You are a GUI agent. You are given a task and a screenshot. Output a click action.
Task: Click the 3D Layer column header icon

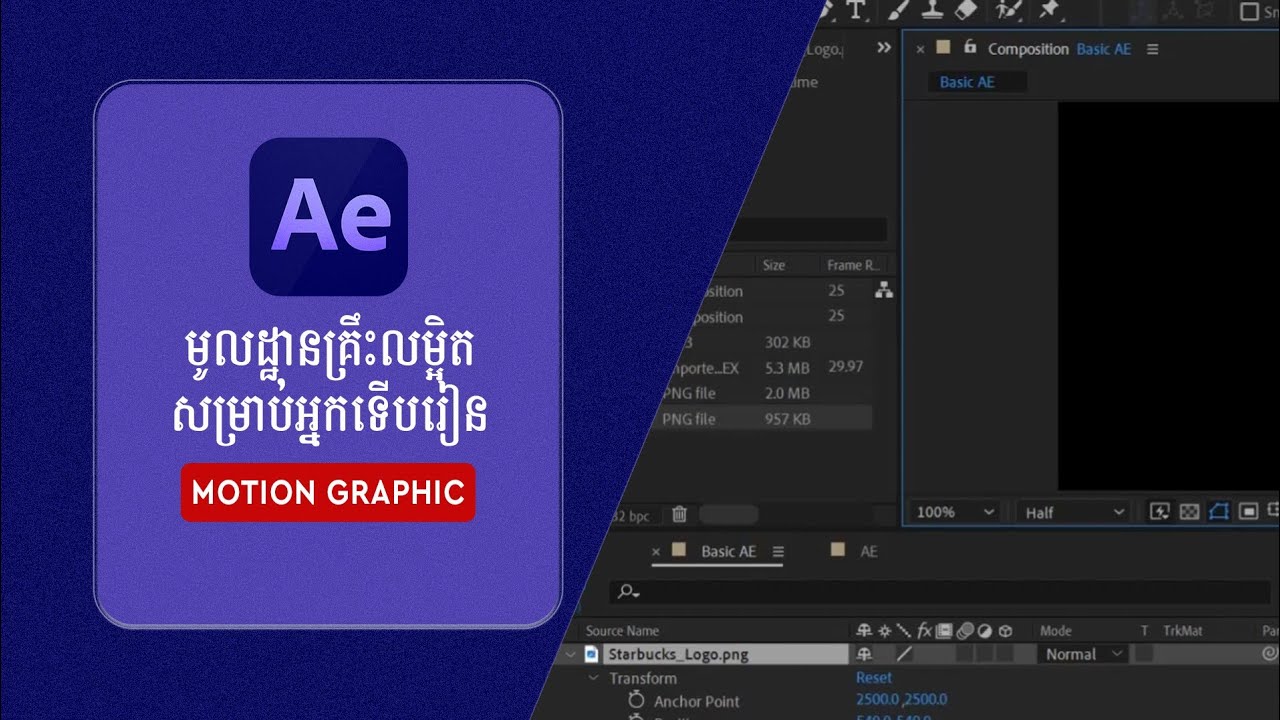[1005, 631]
